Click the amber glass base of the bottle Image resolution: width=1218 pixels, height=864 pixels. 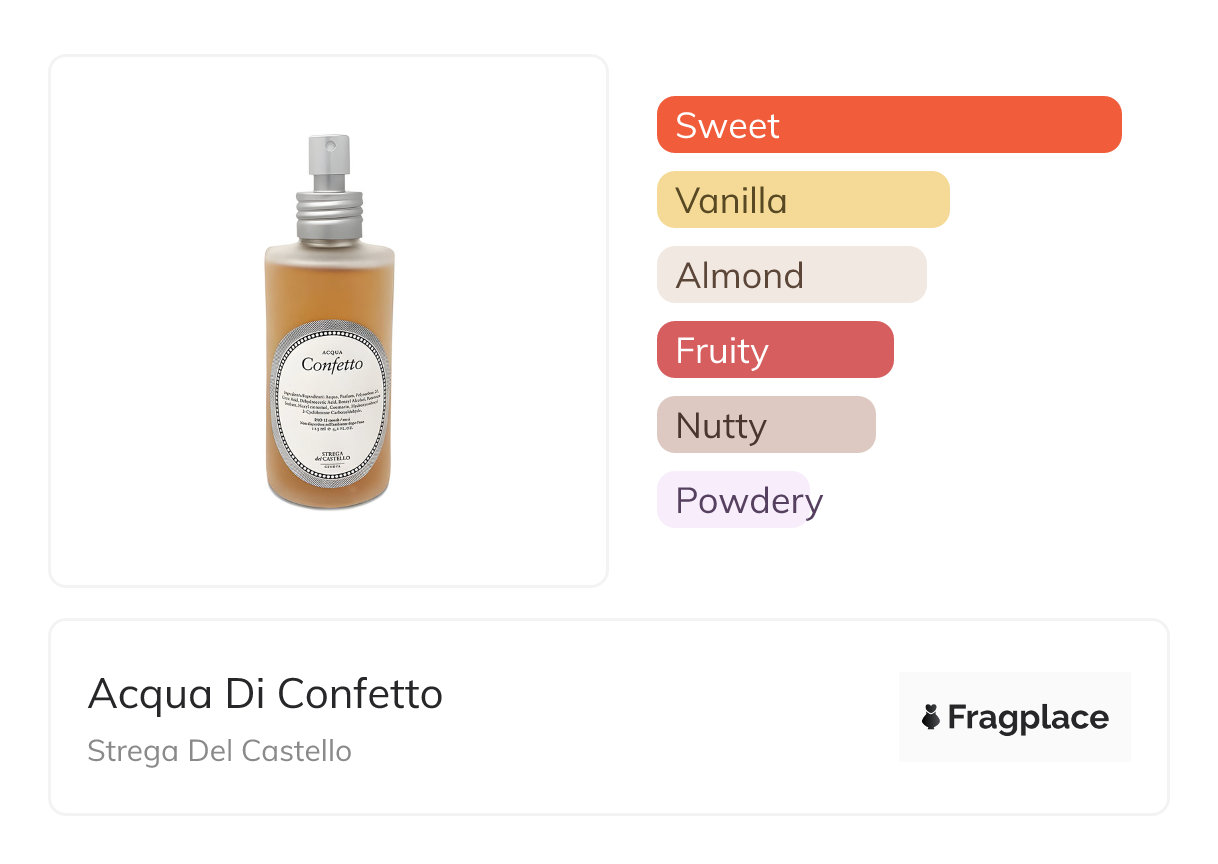coord(330,495)
